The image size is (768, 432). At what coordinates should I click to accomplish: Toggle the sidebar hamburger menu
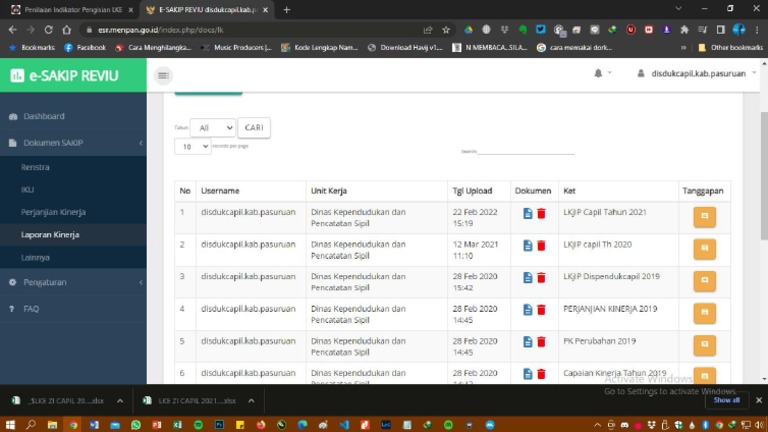pyautogui.click(x=164, y=75)
